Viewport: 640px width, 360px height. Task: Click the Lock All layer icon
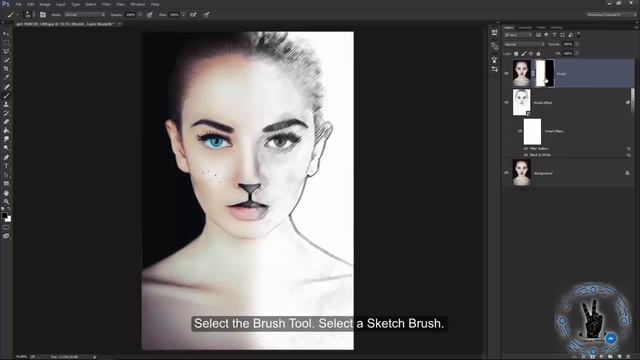pyautogui.click(x=538, y=53)
